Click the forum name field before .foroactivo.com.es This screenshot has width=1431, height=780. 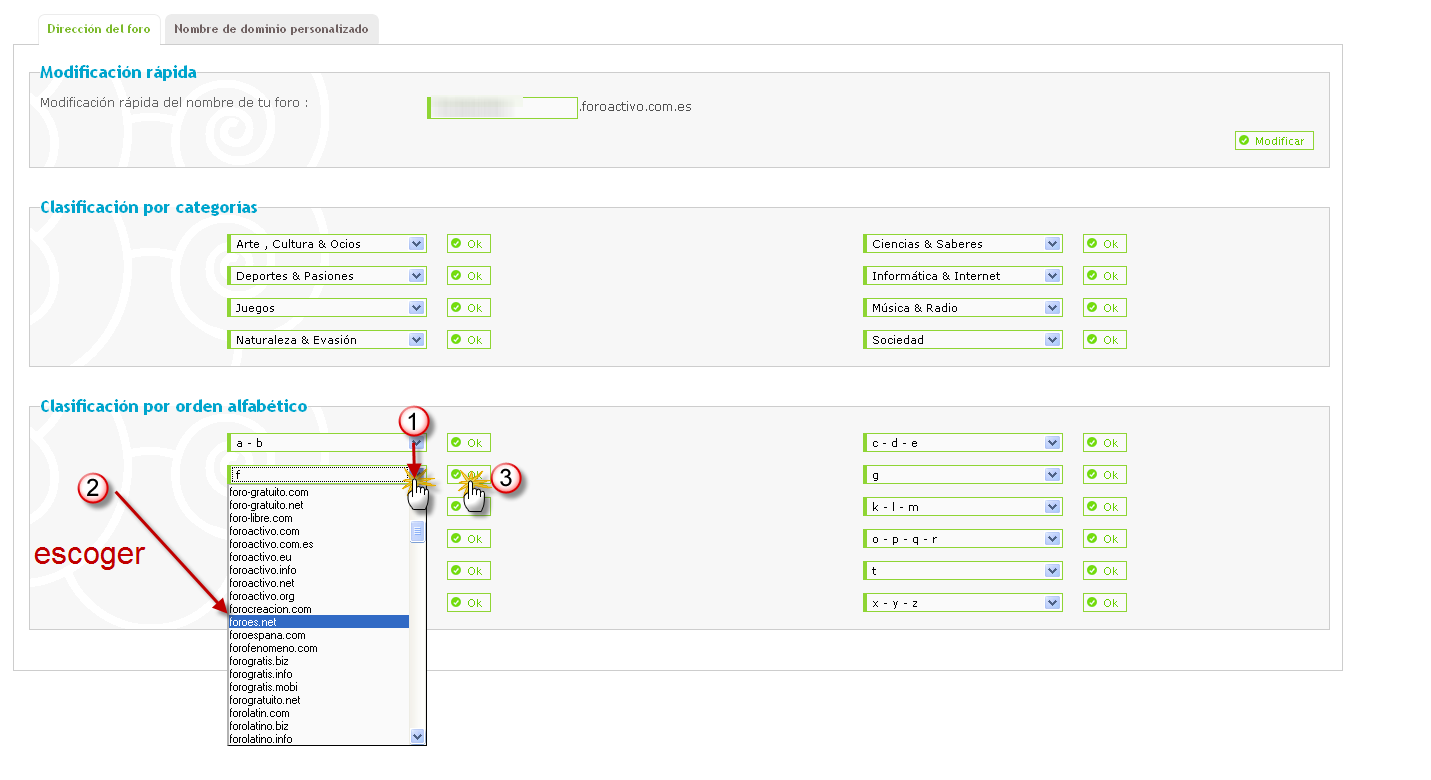pos(502,107)
